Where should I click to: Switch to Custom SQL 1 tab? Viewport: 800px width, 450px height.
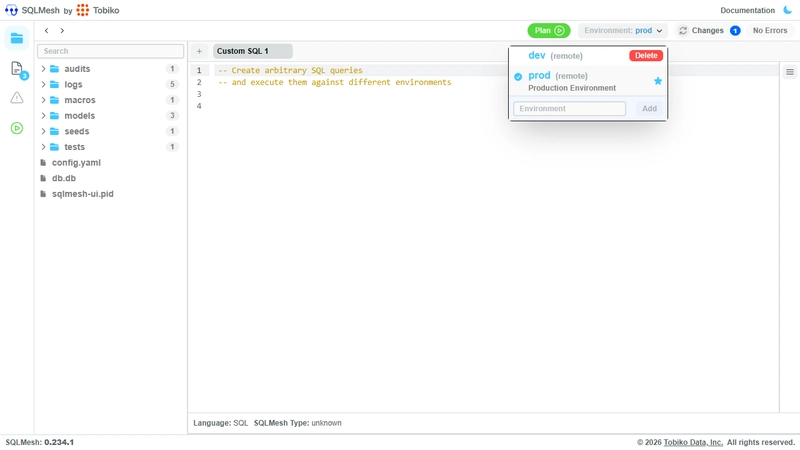pos(253,51)
